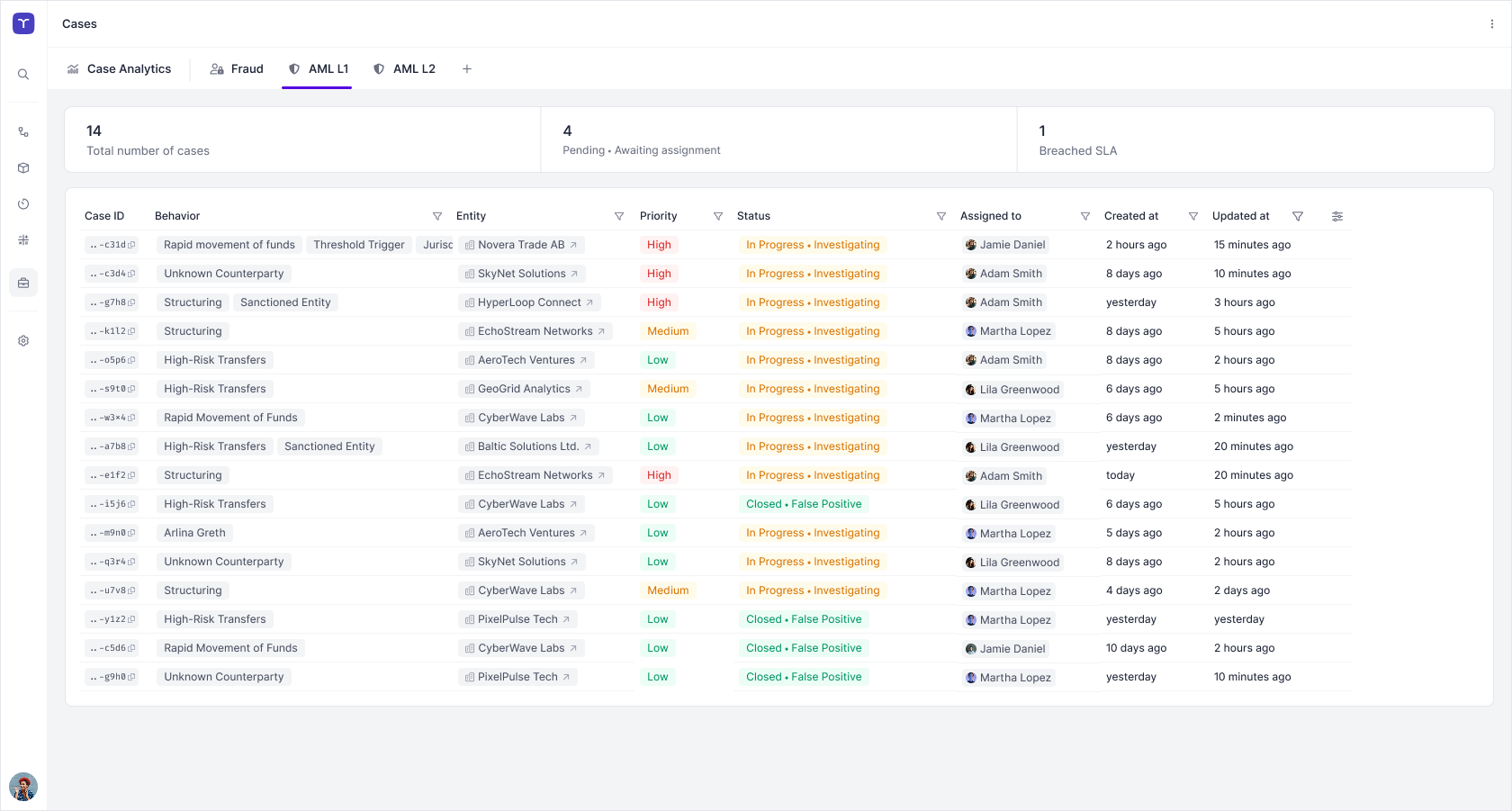Open the Updated at column filter
The width and height of the screenshot is (1512, 811).
(1298, 216)
